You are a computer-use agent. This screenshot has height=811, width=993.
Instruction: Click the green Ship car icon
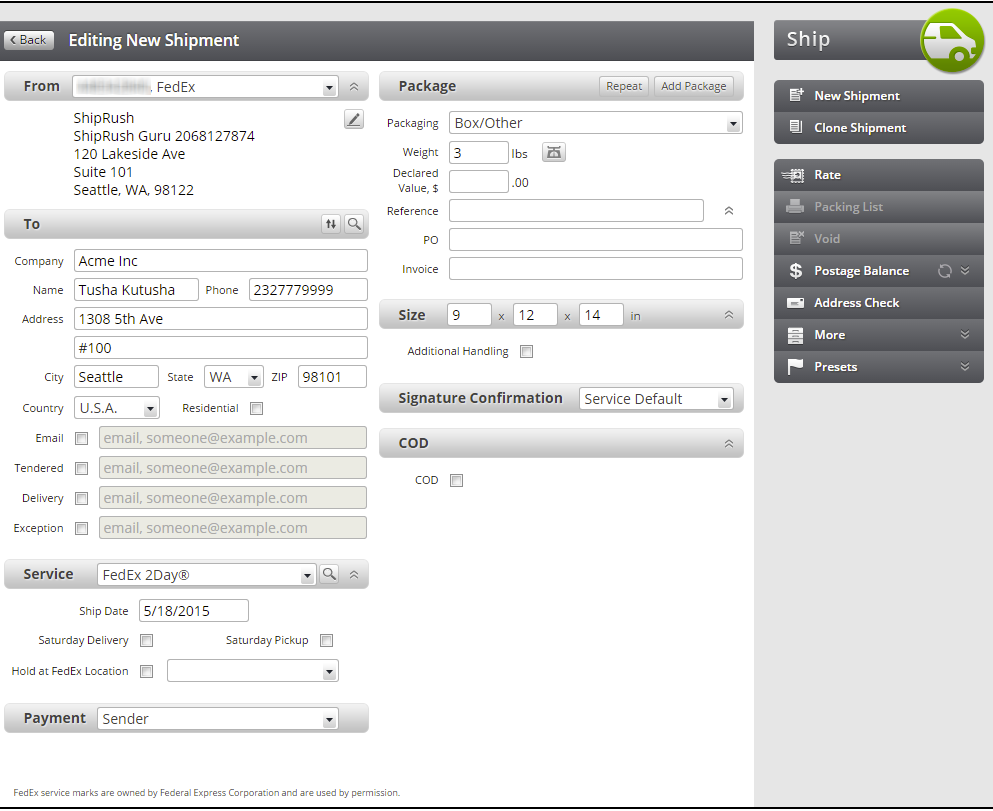952,41
